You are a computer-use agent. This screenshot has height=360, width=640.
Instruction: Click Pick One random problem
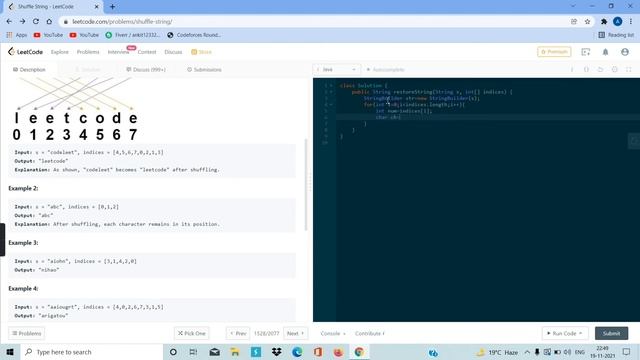tap(191, 333)
